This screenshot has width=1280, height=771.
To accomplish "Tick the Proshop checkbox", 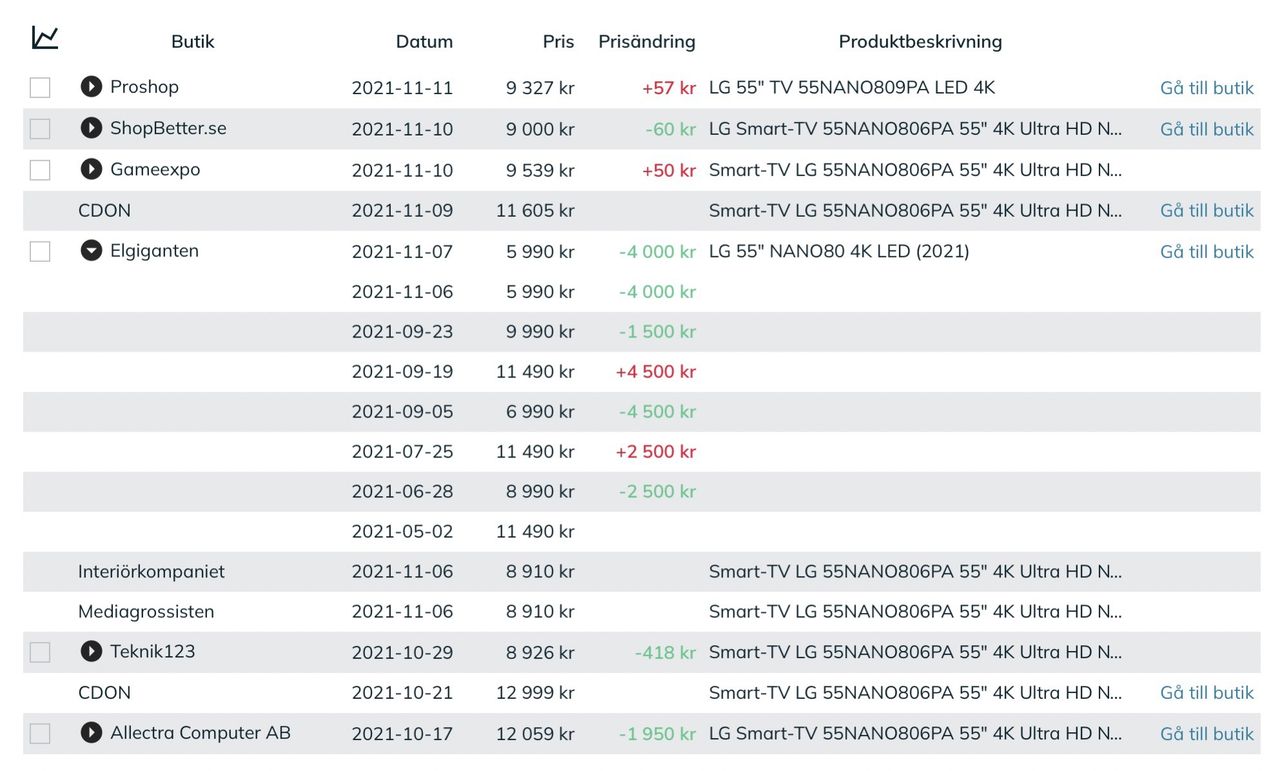I will (x=40, y=88).
